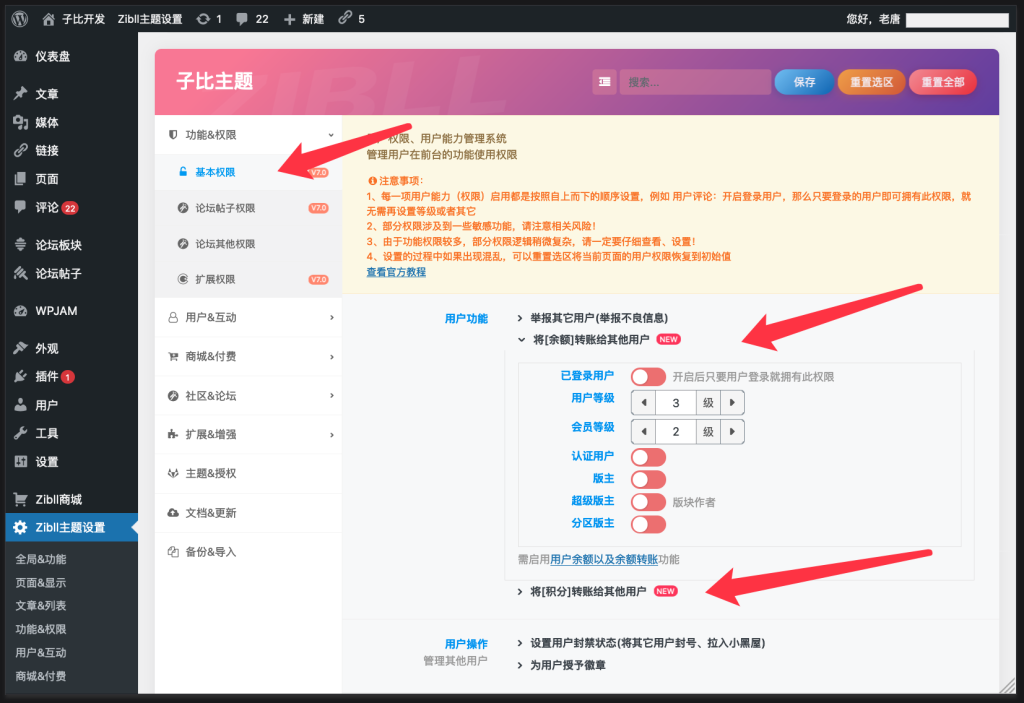
Task: Select the 论坛帖子权限 tab
Action: tap(248, 208)
